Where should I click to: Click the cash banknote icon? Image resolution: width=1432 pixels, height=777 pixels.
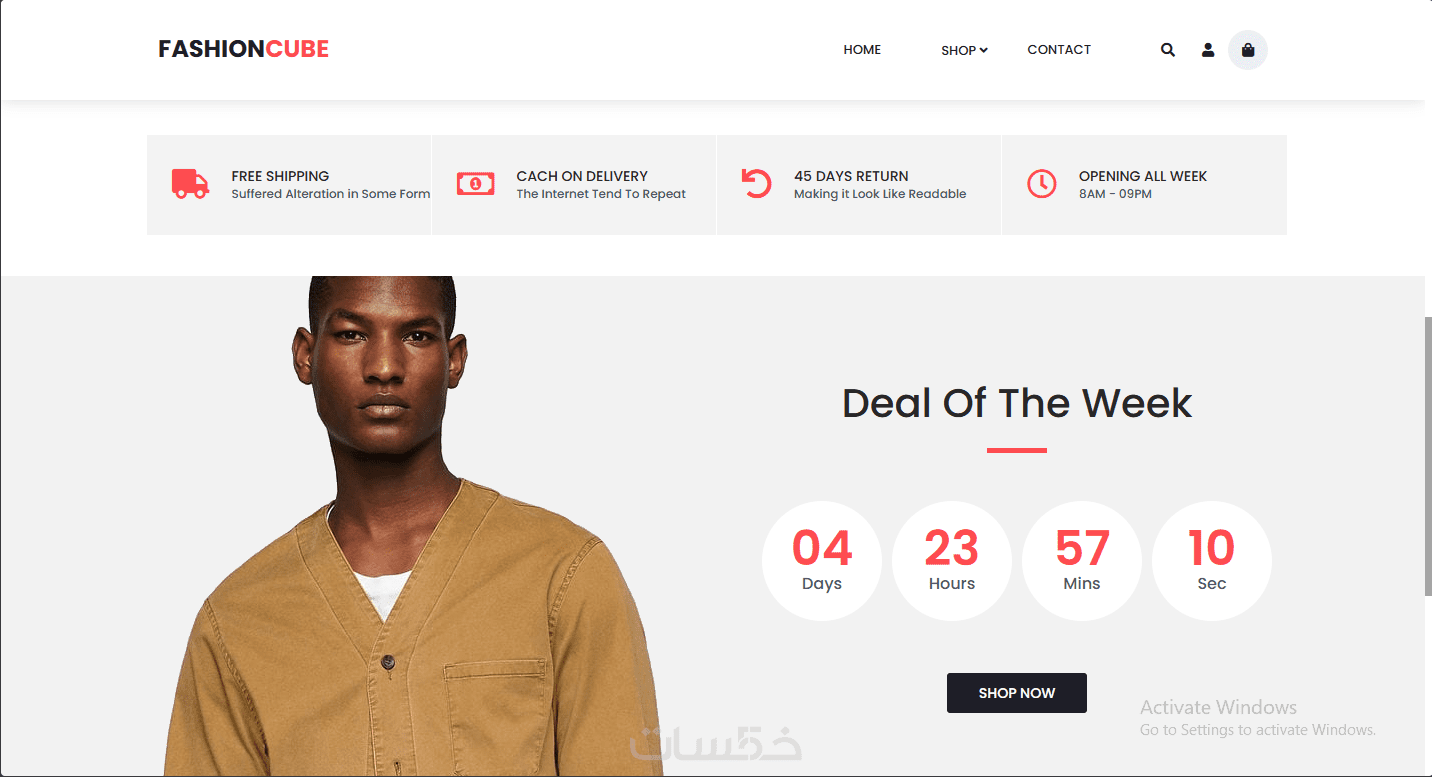pyautogui.click(x=475, y=184)
